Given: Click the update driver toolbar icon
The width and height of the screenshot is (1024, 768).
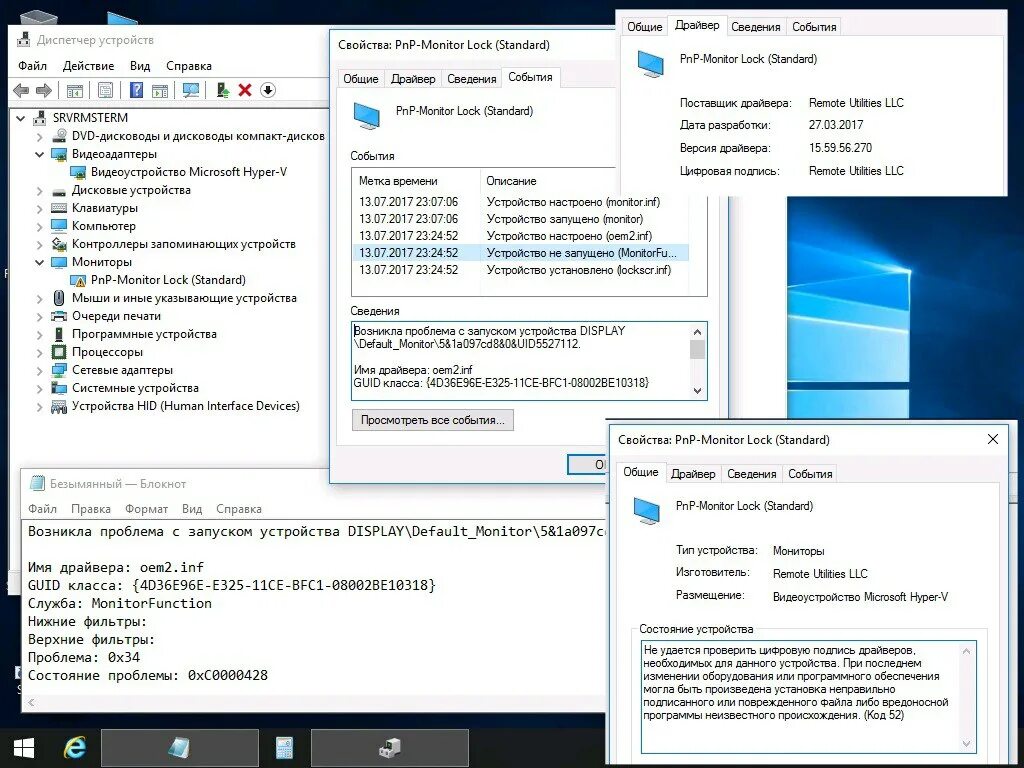Looking at the screenshot, I should pyautogui.click(x=223, y=90).
